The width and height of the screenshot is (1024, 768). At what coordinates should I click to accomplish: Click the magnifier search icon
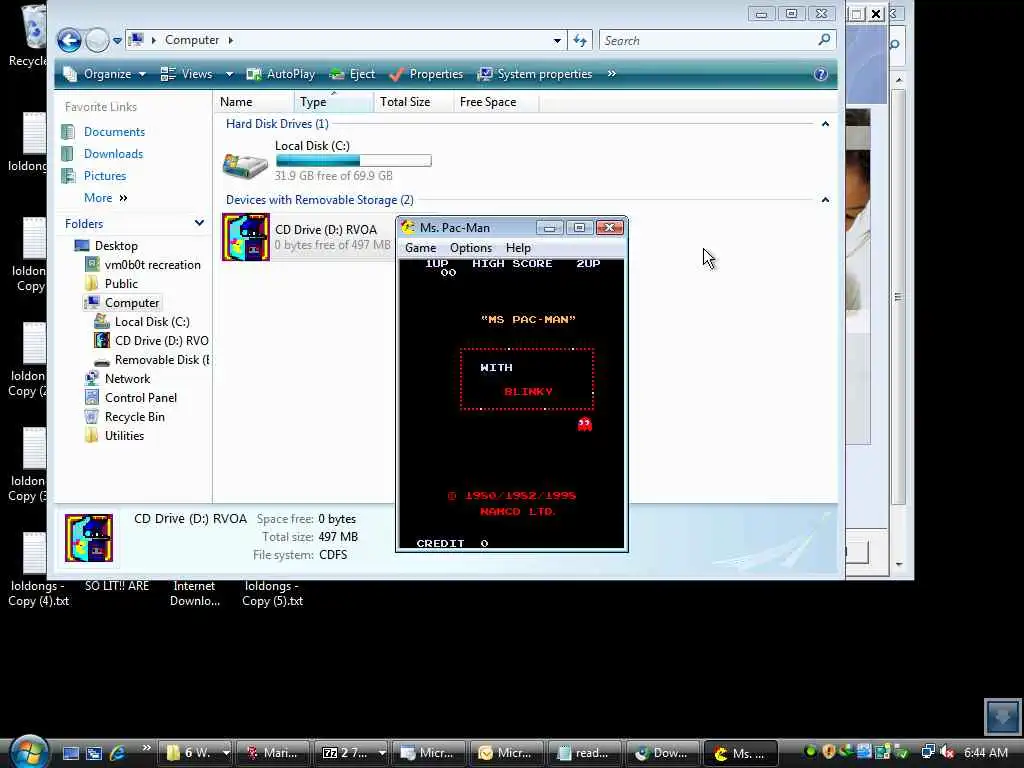click(824, 40)
